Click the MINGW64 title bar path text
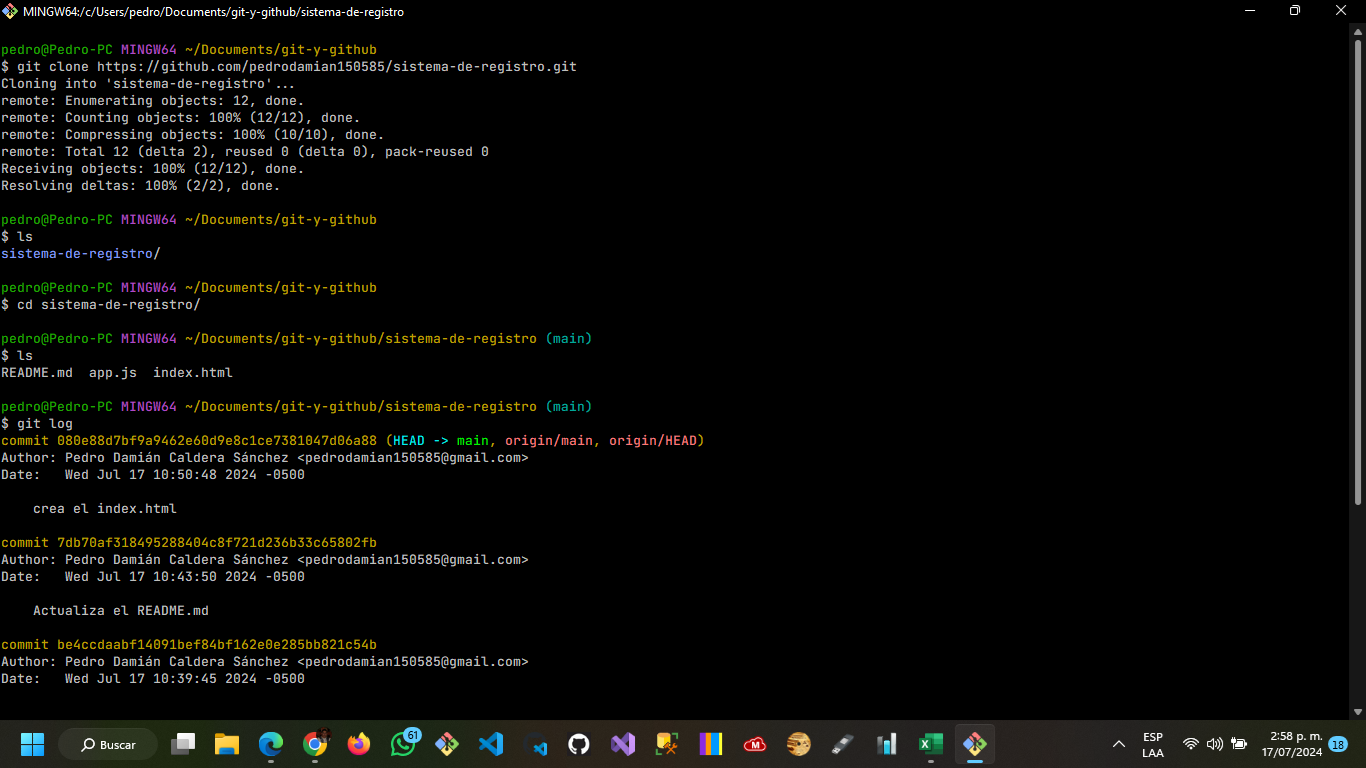Screen dimensions: 1366x768 (214, 12)
